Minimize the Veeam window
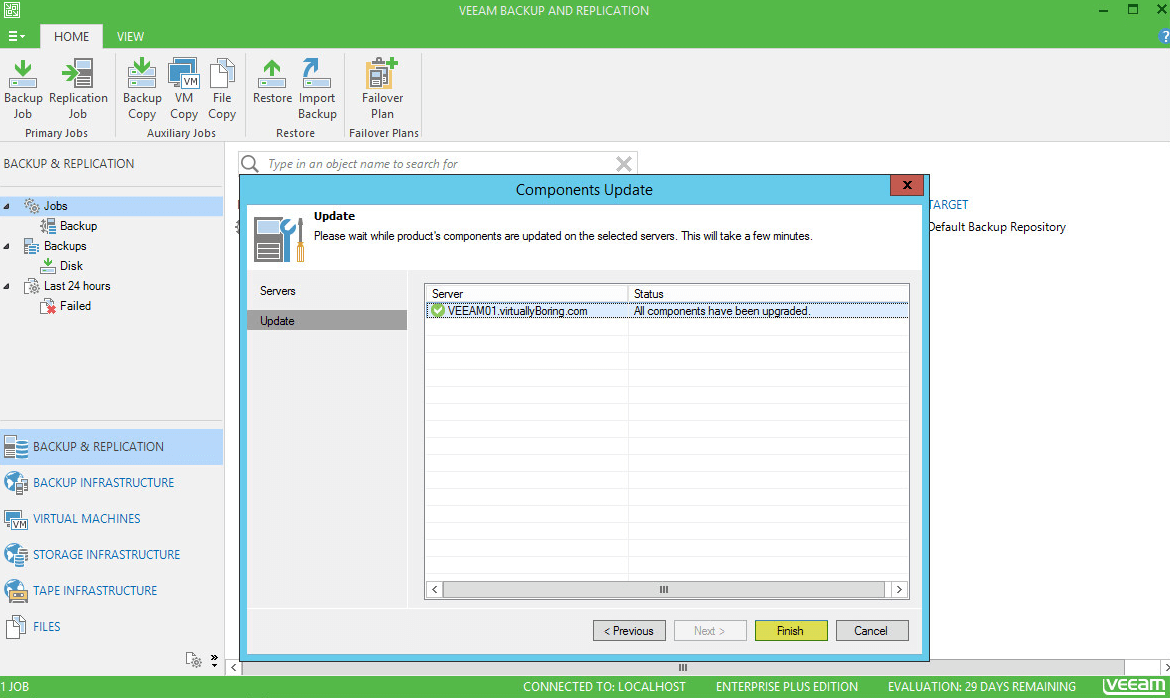This screenshot has width=1170, height=698. 1104,10
